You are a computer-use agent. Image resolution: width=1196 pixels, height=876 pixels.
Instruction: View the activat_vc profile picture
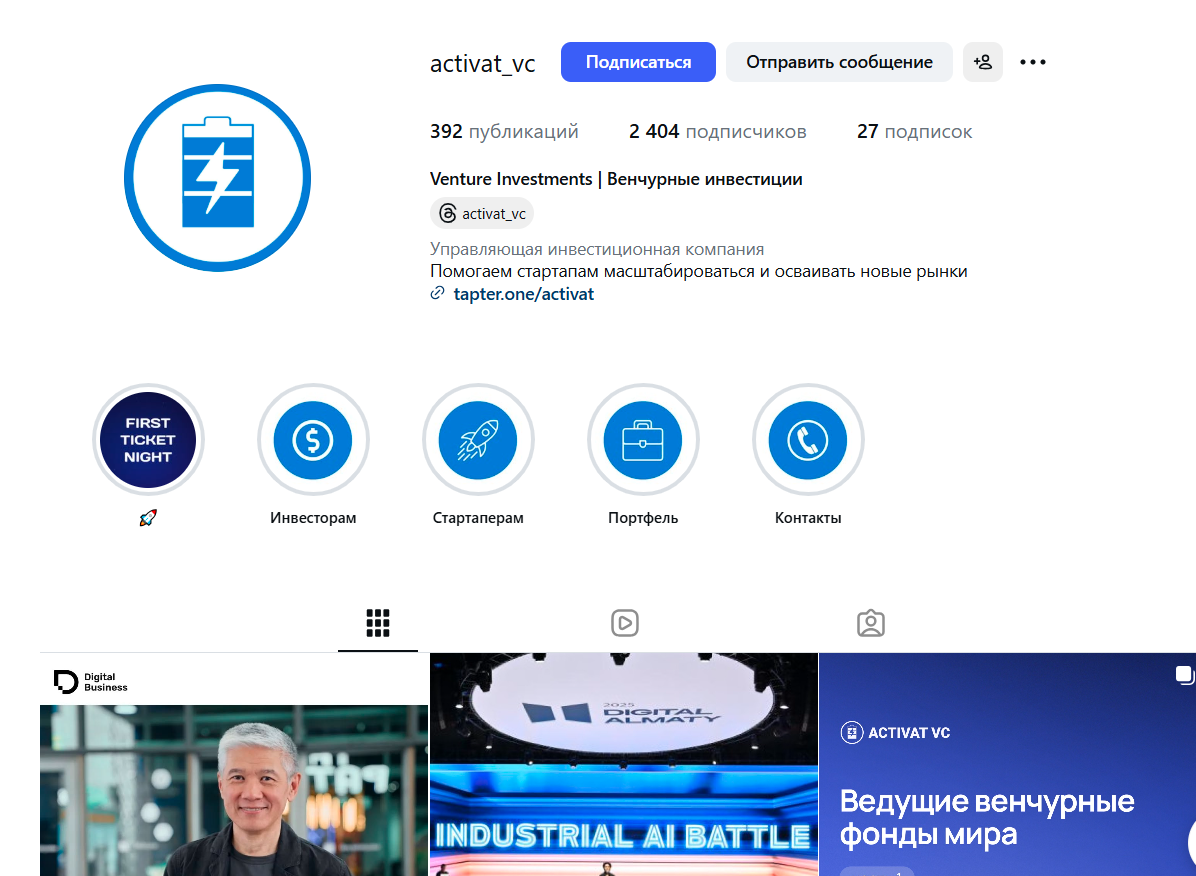[217, 178]
